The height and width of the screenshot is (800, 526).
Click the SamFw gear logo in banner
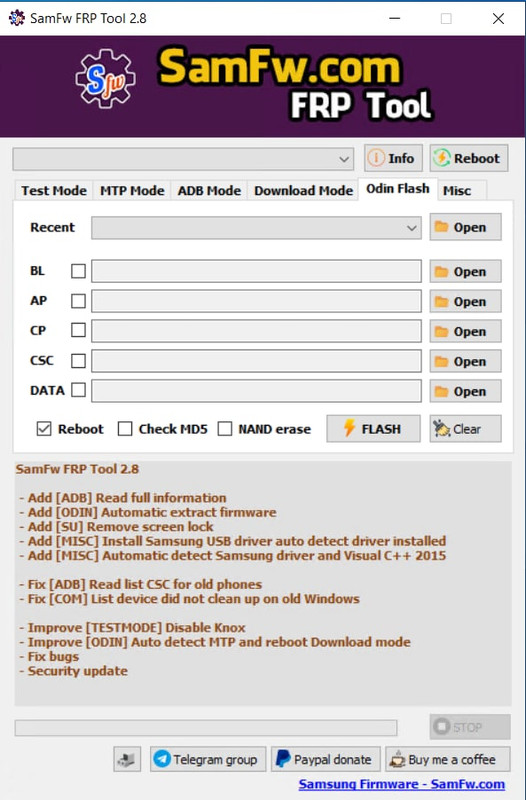[106, 79]
